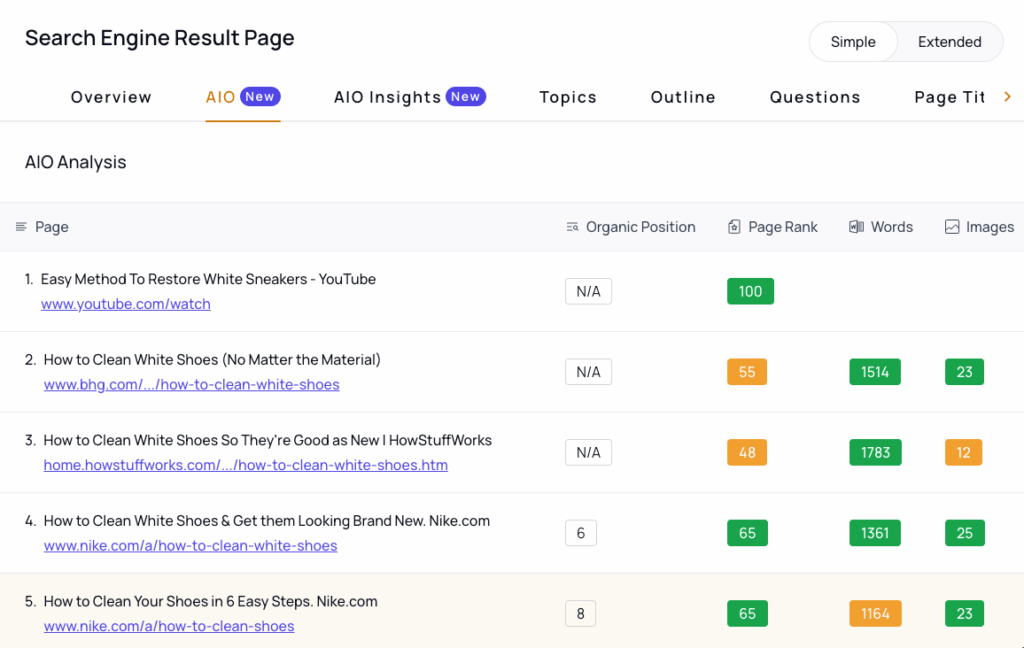Click the New badge on AIO Insights
Viewport: 1024px width, 648px height.
pos(466,97)
